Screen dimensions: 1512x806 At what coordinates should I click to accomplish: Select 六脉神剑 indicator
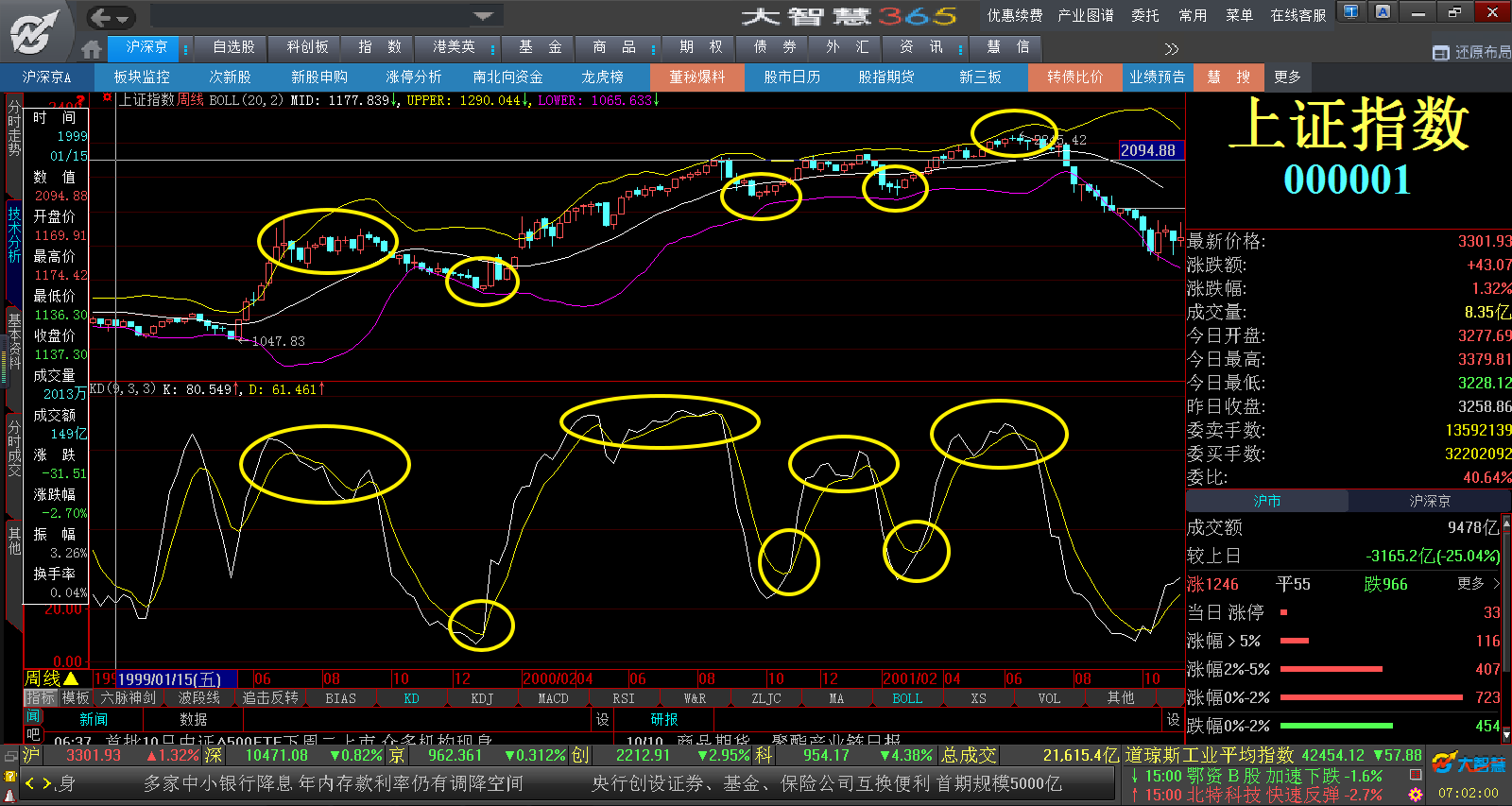point(129,698)
